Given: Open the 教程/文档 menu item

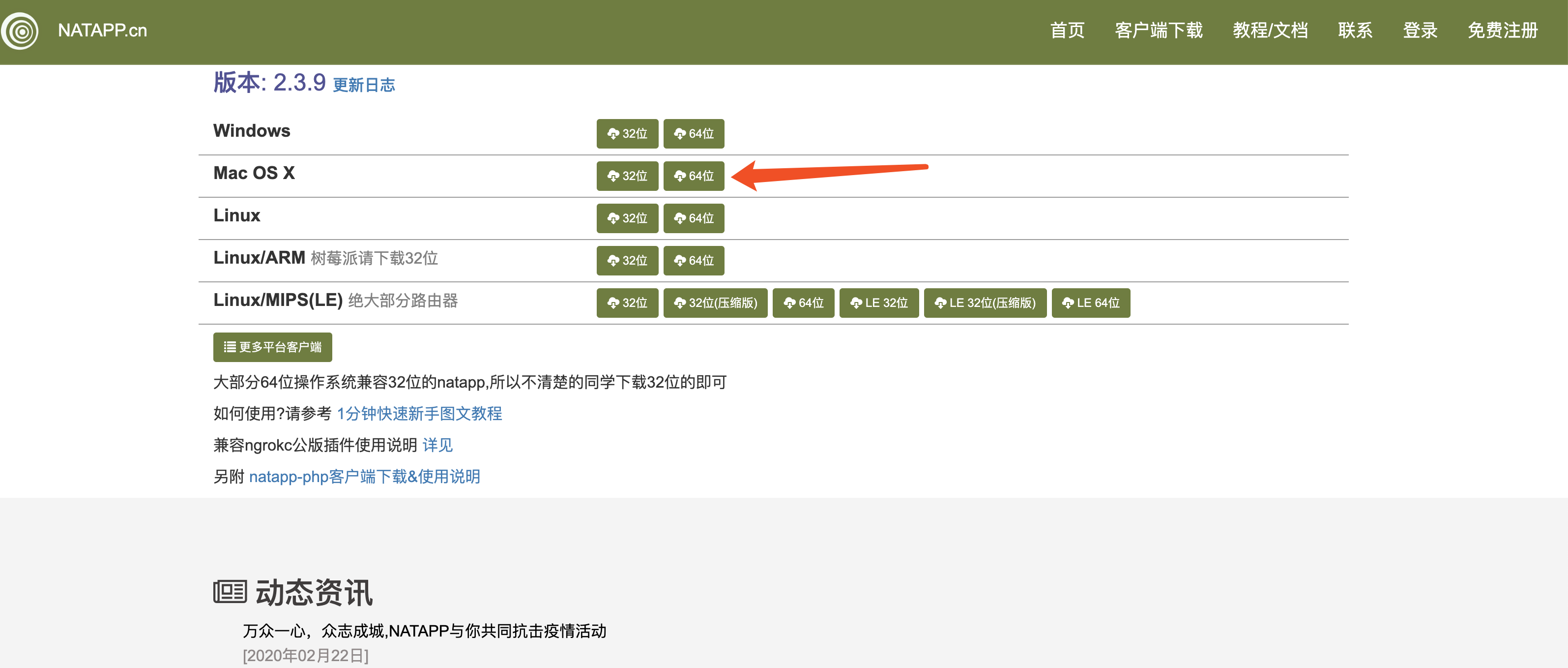Looking at the screenshot, I should [1270, 30].
